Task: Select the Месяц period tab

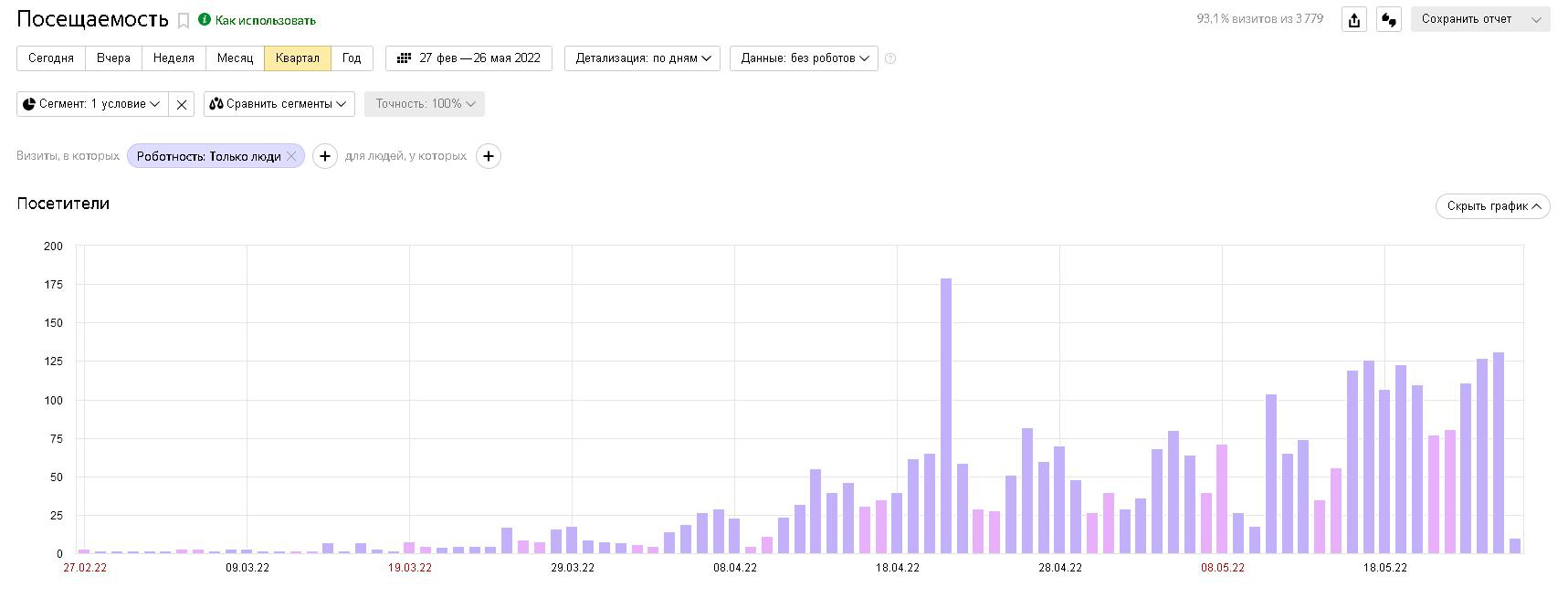Action: [x=235, y=58]
